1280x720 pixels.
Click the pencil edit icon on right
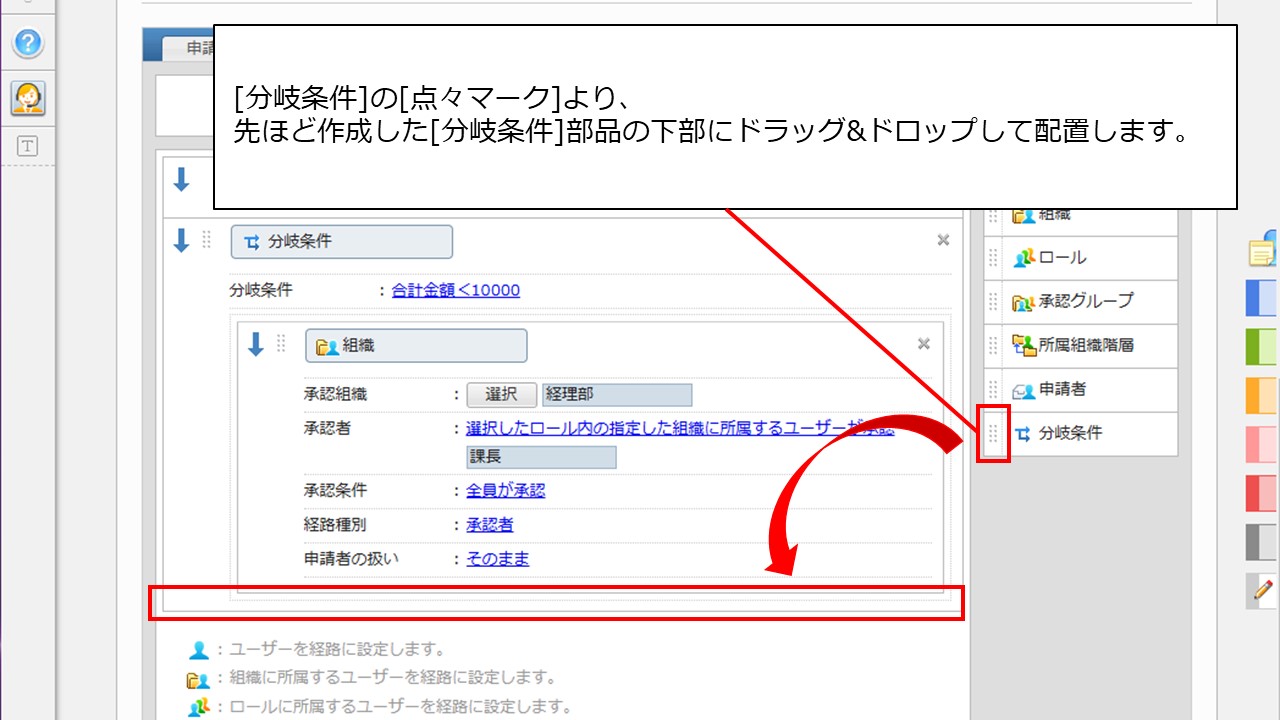click(x=1264, y=589)
